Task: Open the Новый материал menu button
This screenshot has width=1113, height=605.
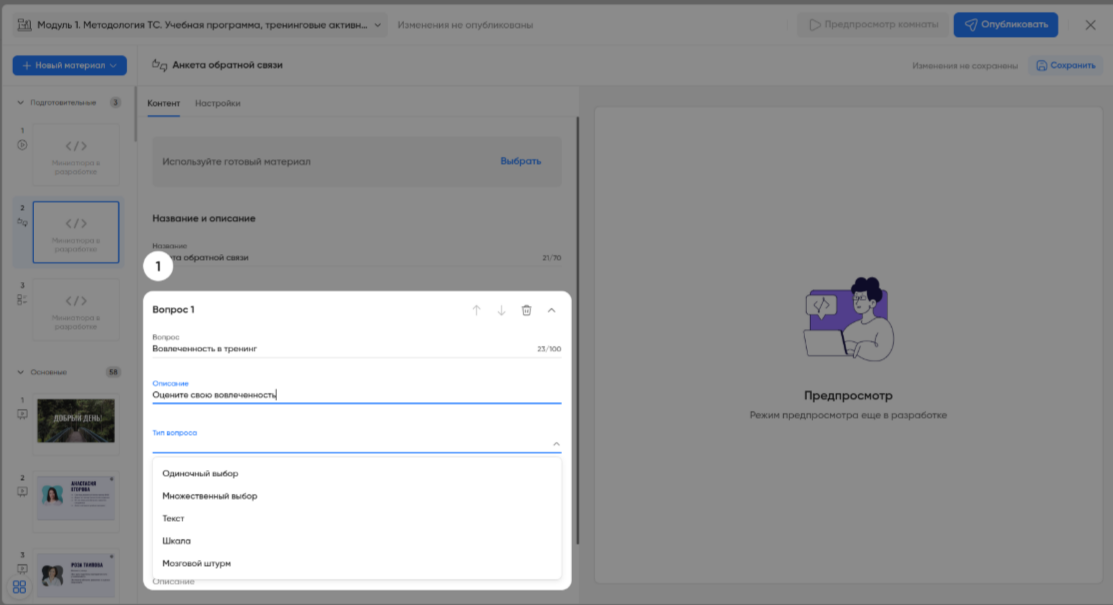Action: click(69, 66)
